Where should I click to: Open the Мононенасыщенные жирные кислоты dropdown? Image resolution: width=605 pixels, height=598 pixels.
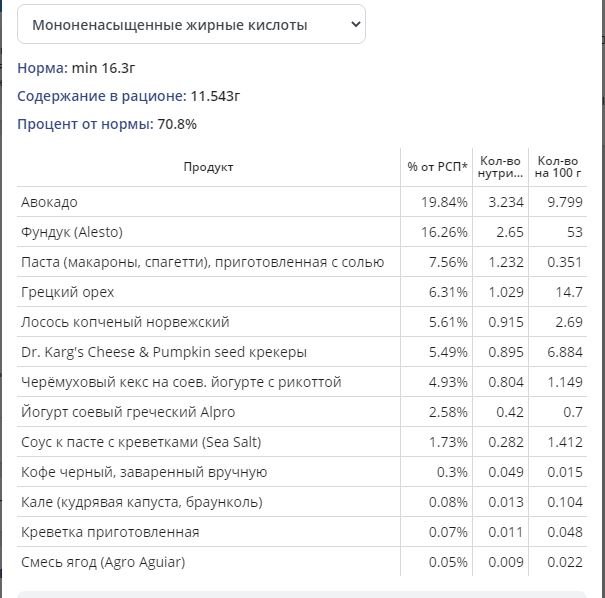[191, 24]
